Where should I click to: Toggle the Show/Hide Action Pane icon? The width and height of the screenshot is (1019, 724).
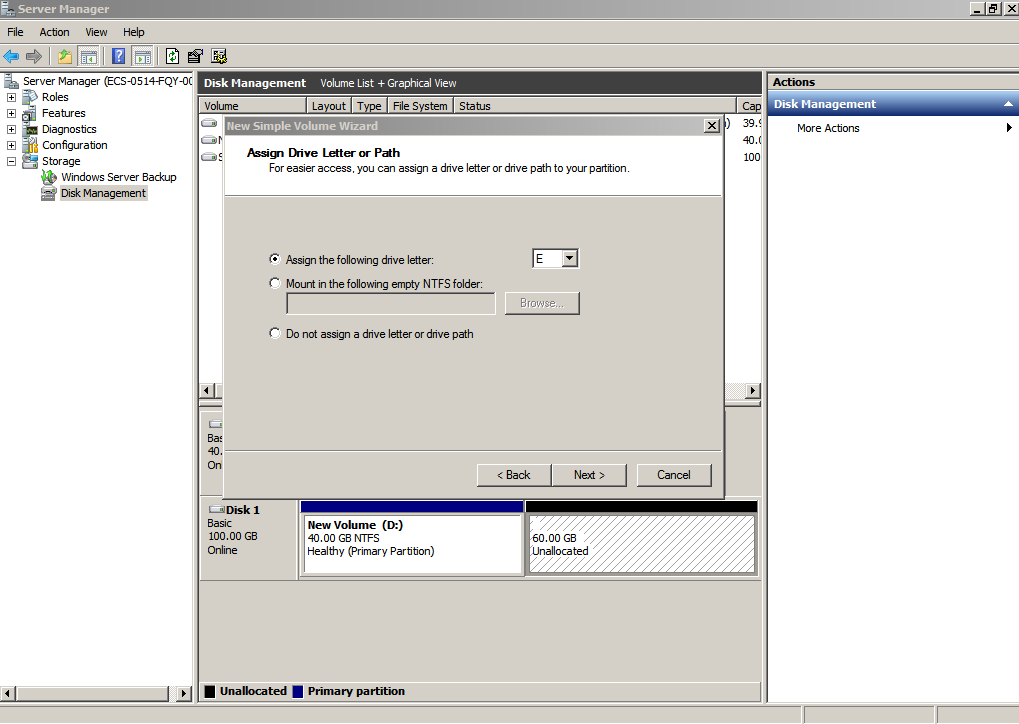tap(142, 57)
